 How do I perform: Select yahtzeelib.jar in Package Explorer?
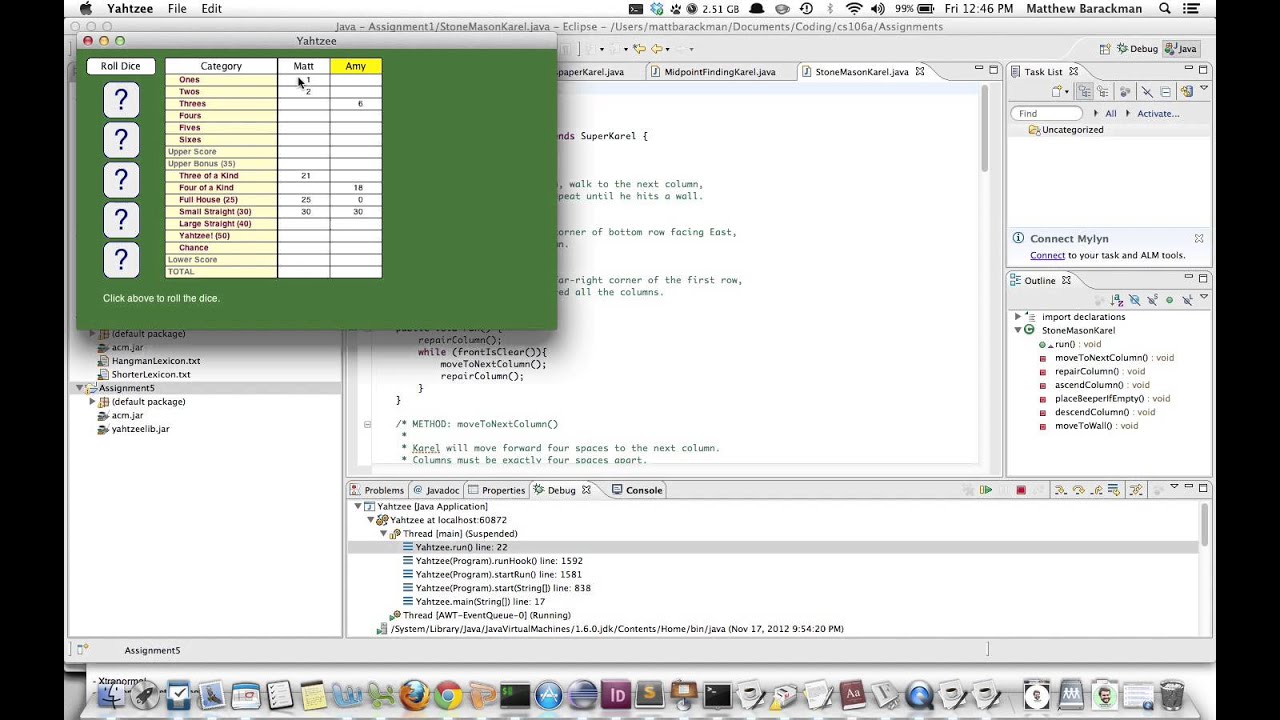click(133, 429)
